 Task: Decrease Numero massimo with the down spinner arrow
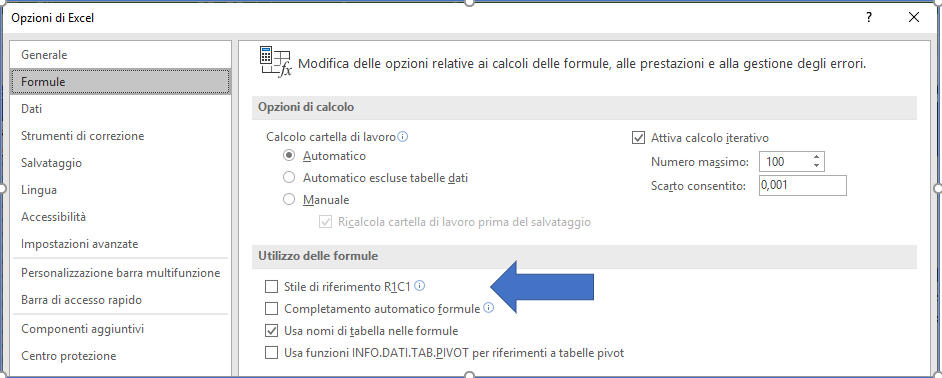816,166
